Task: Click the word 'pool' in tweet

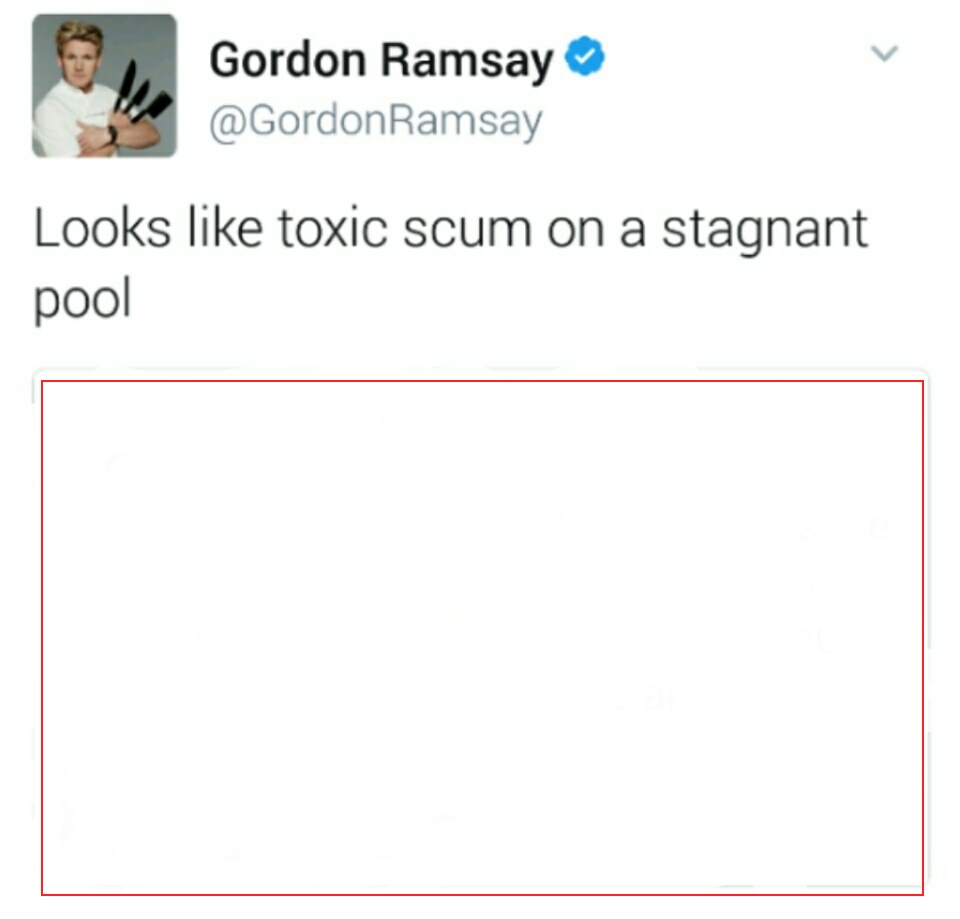Action: tap(82, 299)
